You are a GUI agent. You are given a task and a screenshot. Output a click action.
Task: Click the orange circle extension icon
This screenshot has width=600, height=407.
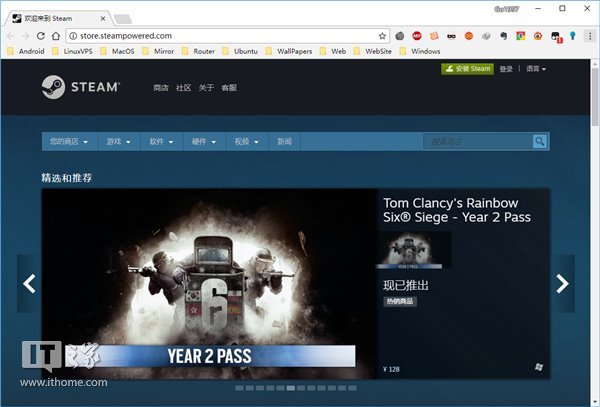[469, 36]
